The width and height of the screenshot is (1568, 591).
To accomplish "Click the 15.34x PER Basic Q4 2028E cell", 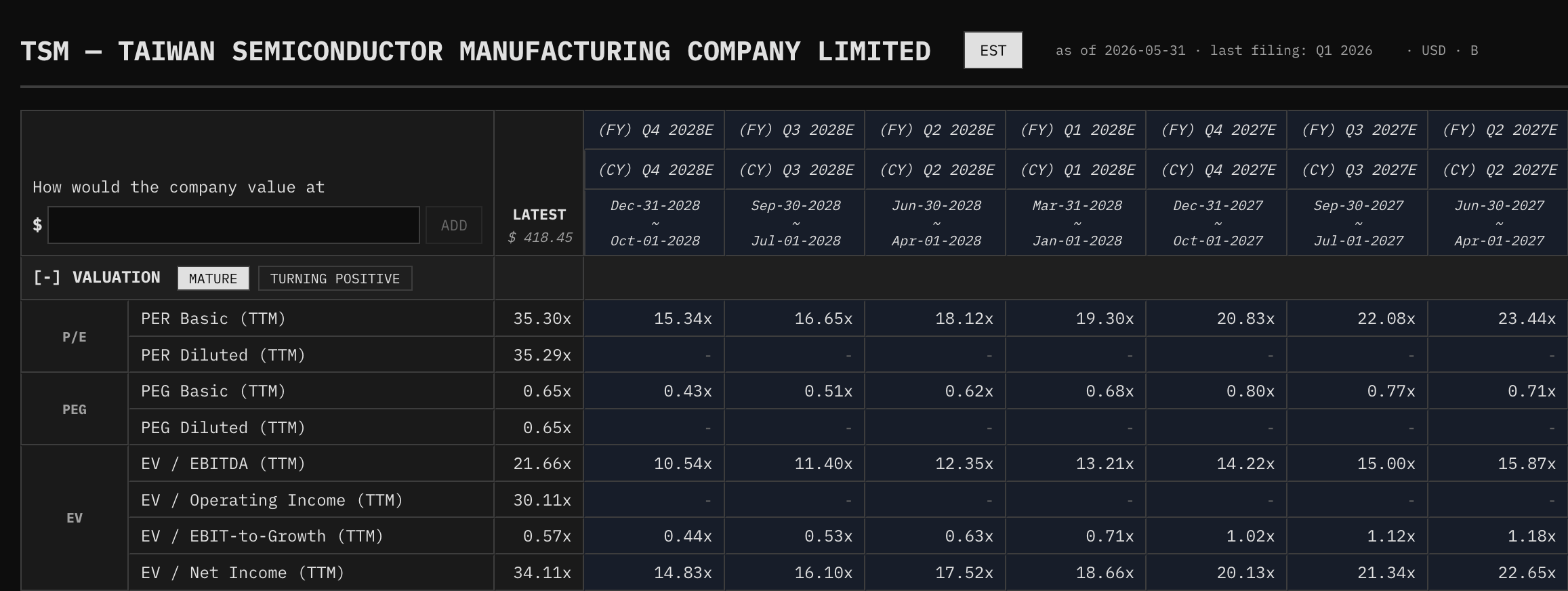I will coord(655,319).
